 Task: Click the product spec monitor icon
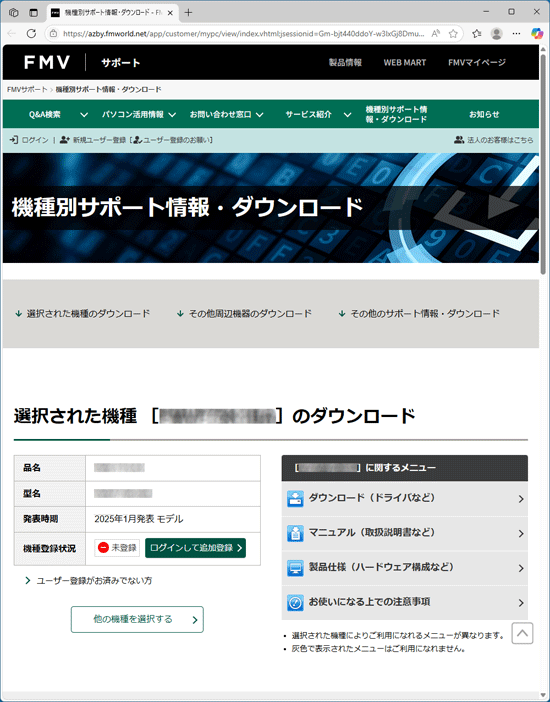coord(295,568)
